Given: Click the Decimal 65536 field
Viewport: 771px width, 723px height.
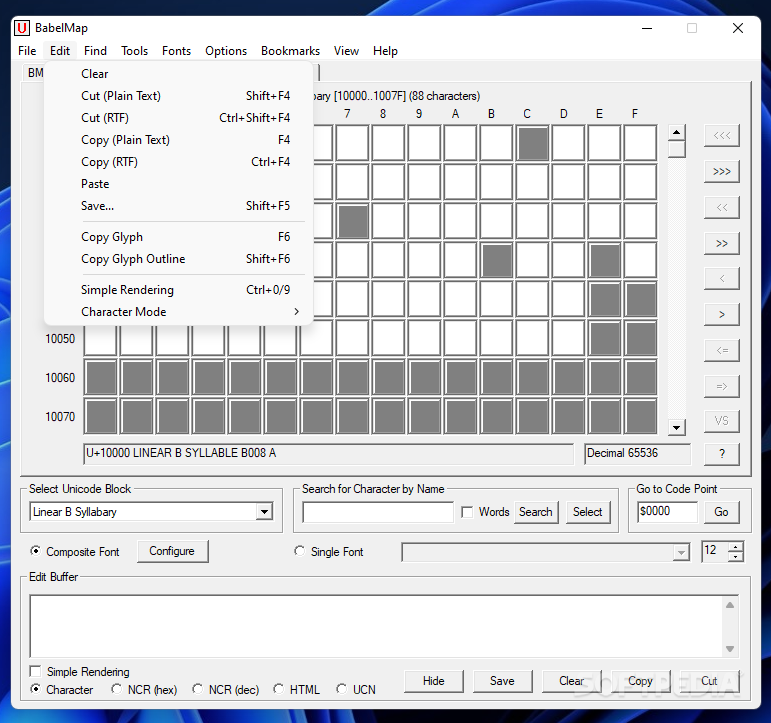Looking at the screenshot, I should coord(638,453).
